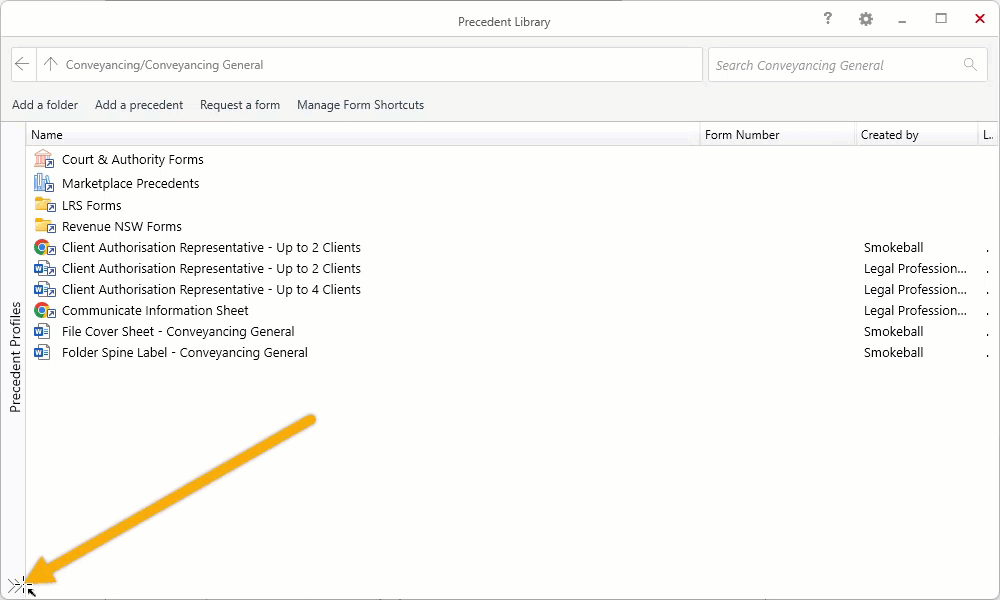Screen dimensions: 1000x600
Task: Click Word icon of Up to 4 Clients row
Action: point(44,289)
